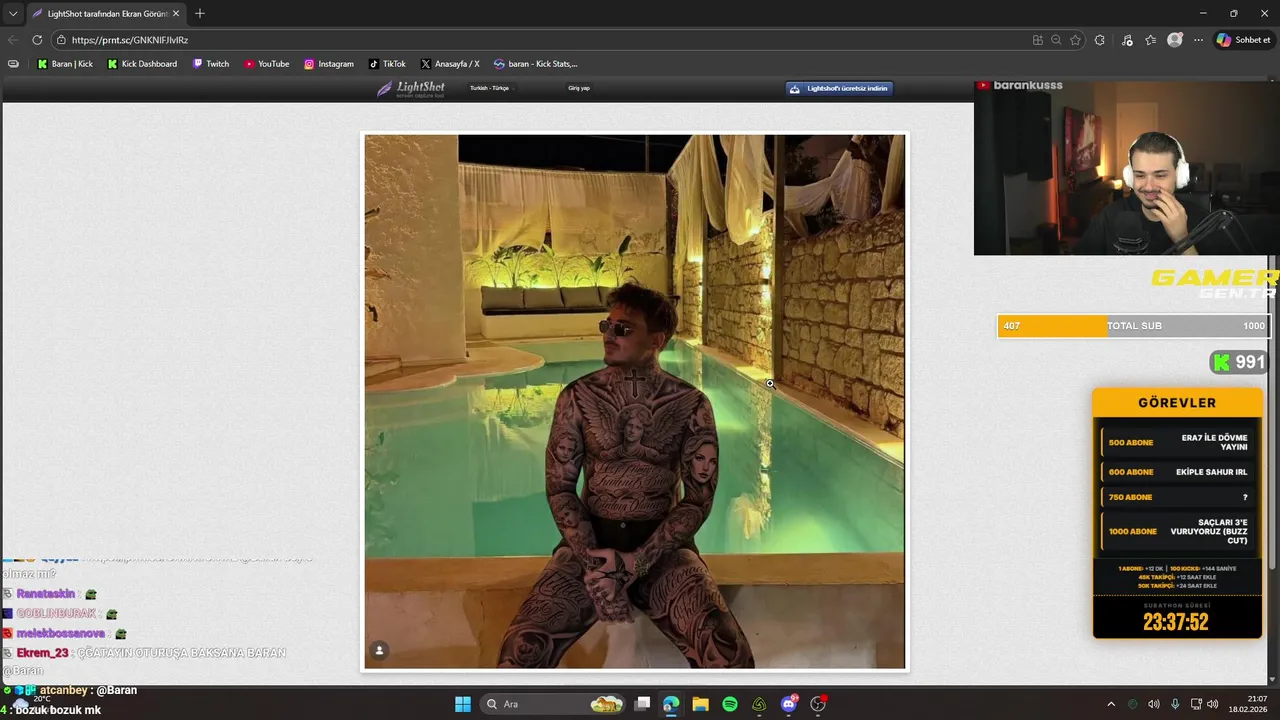
Task: Add page to favorites star
Action: click(1076, 40)
